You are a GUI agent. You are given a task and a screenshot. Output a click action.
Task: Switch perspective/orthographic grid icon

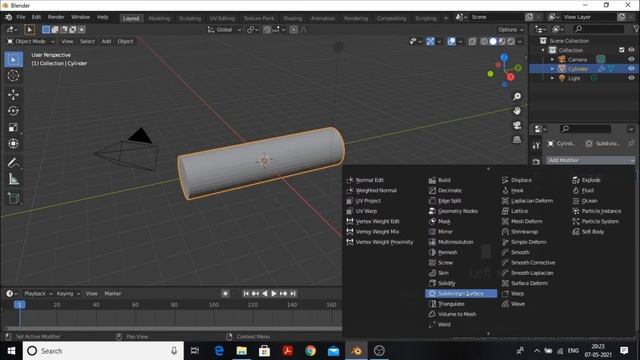tap(517, 140)
